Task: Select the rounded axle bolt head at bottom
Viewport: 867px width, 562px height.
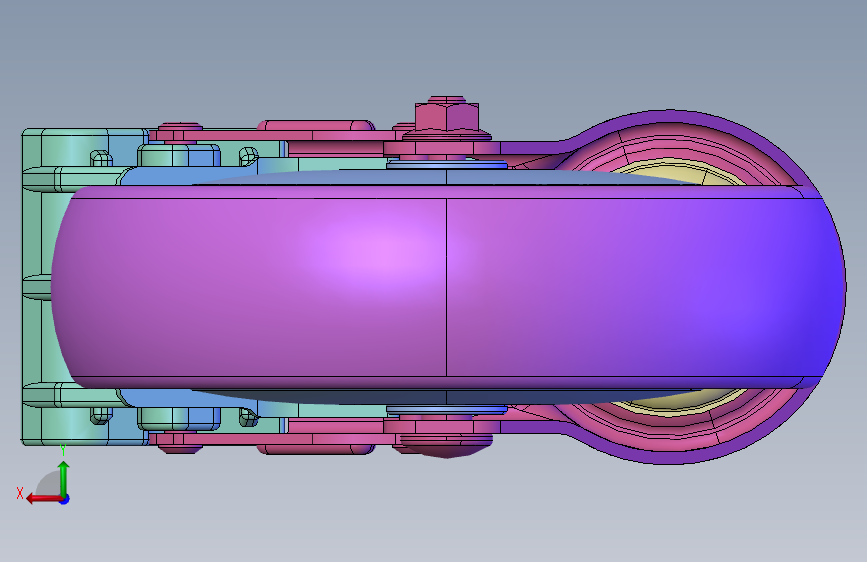Action: click(447, 446)
